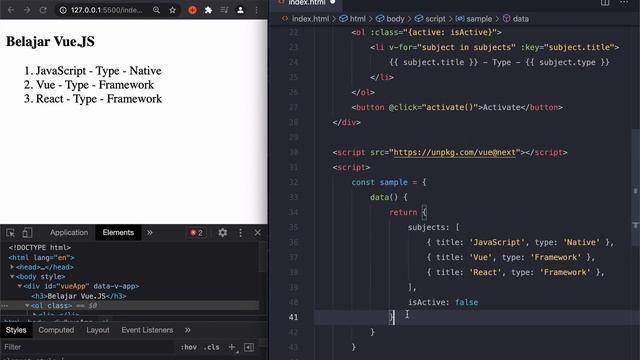Viewport: 640px width, 360px height.
Task: Click list item React - Type - Framework
Action: (99, 98)
